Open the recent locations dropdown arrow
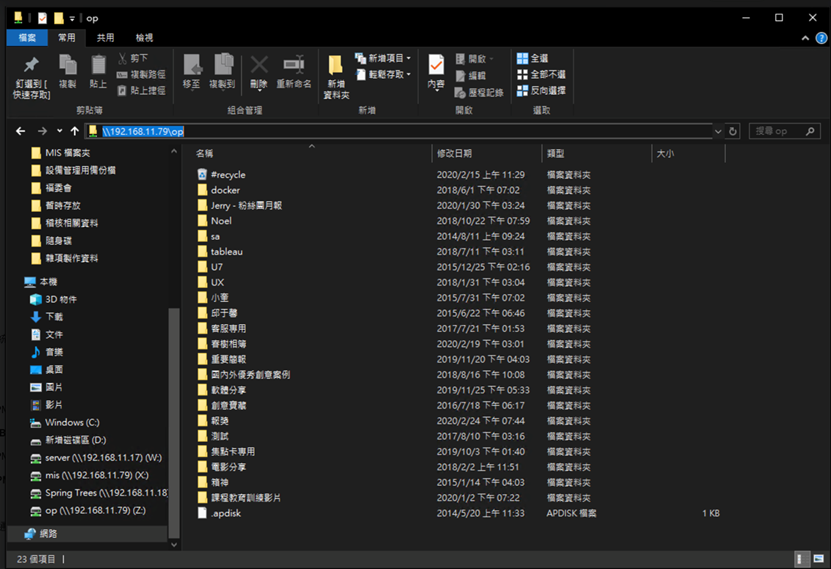This screenshot has height=569, width=831. (59, 131)
